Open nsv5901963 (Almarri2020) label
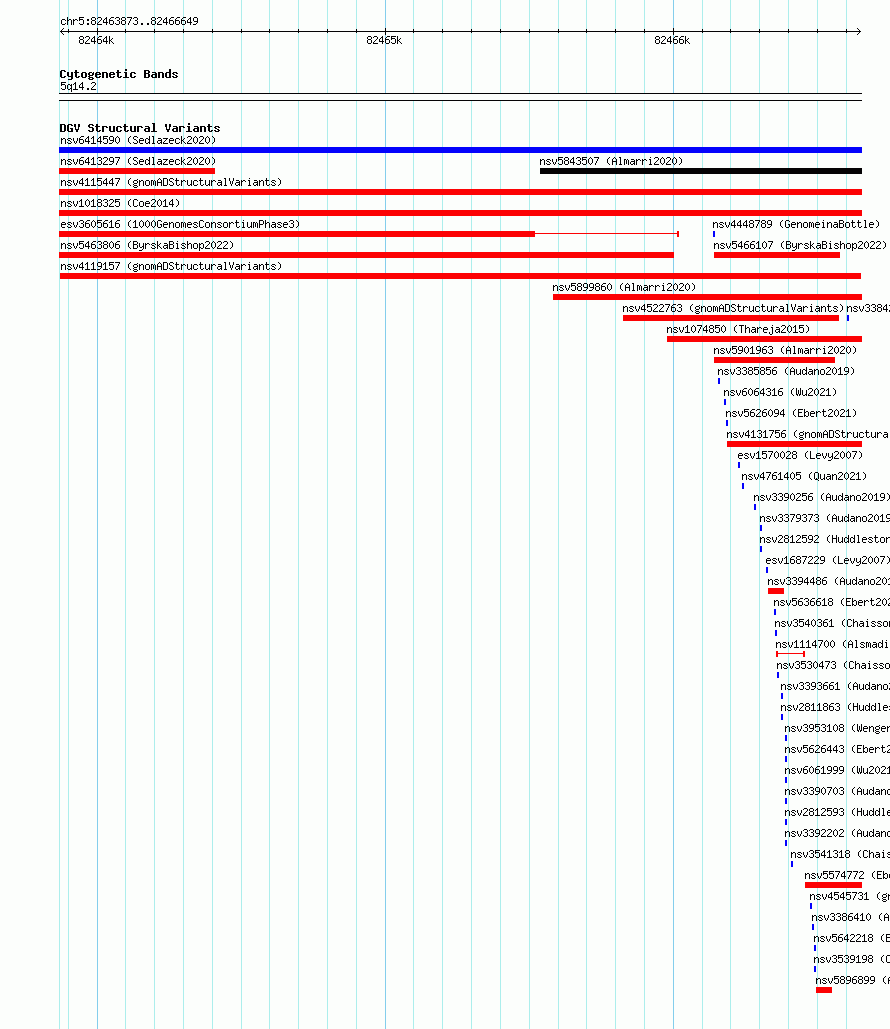Viewport: 890px width, 1029px height. pos(785,350)
